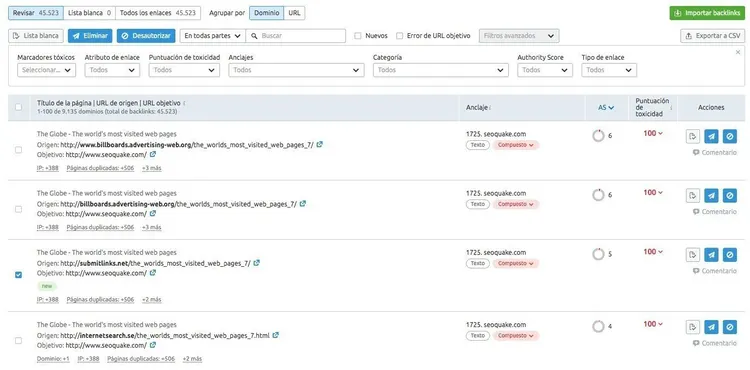750x370 pixels.
Task: Tick the select-all checkbox in table header
Action: [x=18, y=107]
